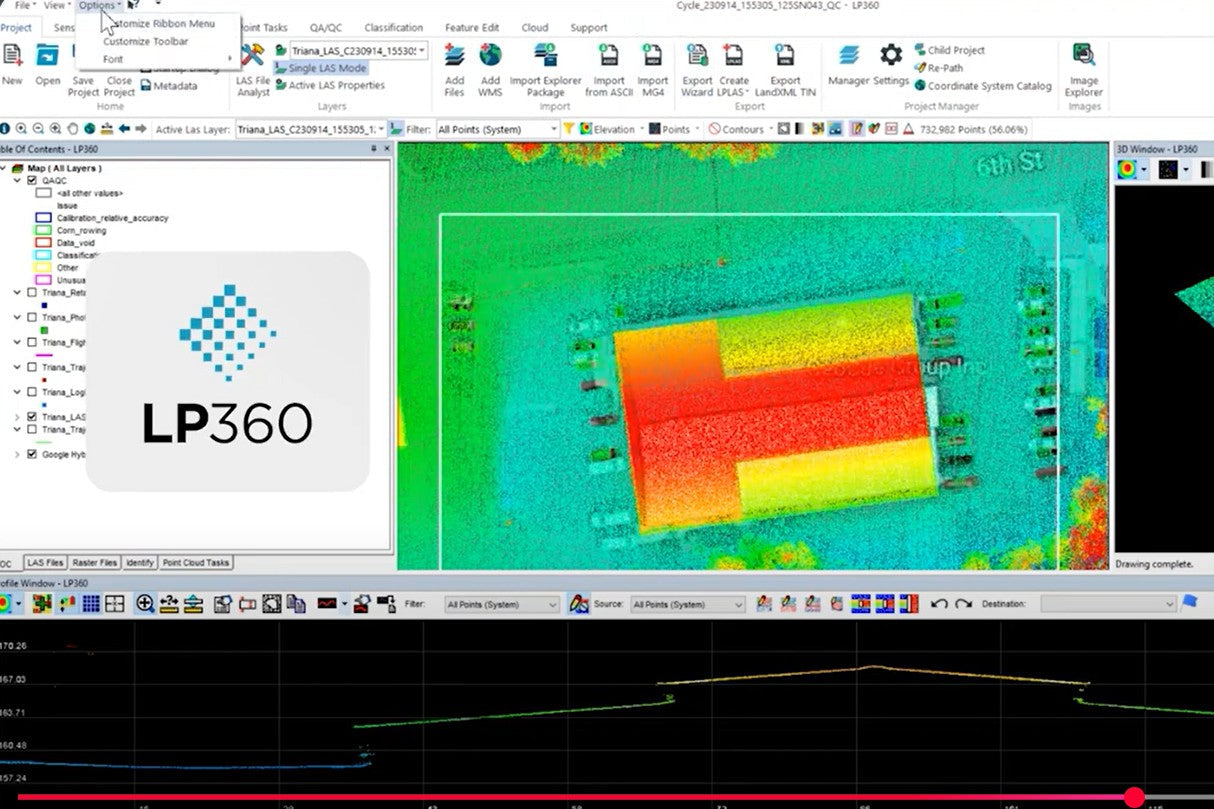The image size is (1214, 809).
Task: Open the Profile Window Filter dropdown
Action: point(502,604)
